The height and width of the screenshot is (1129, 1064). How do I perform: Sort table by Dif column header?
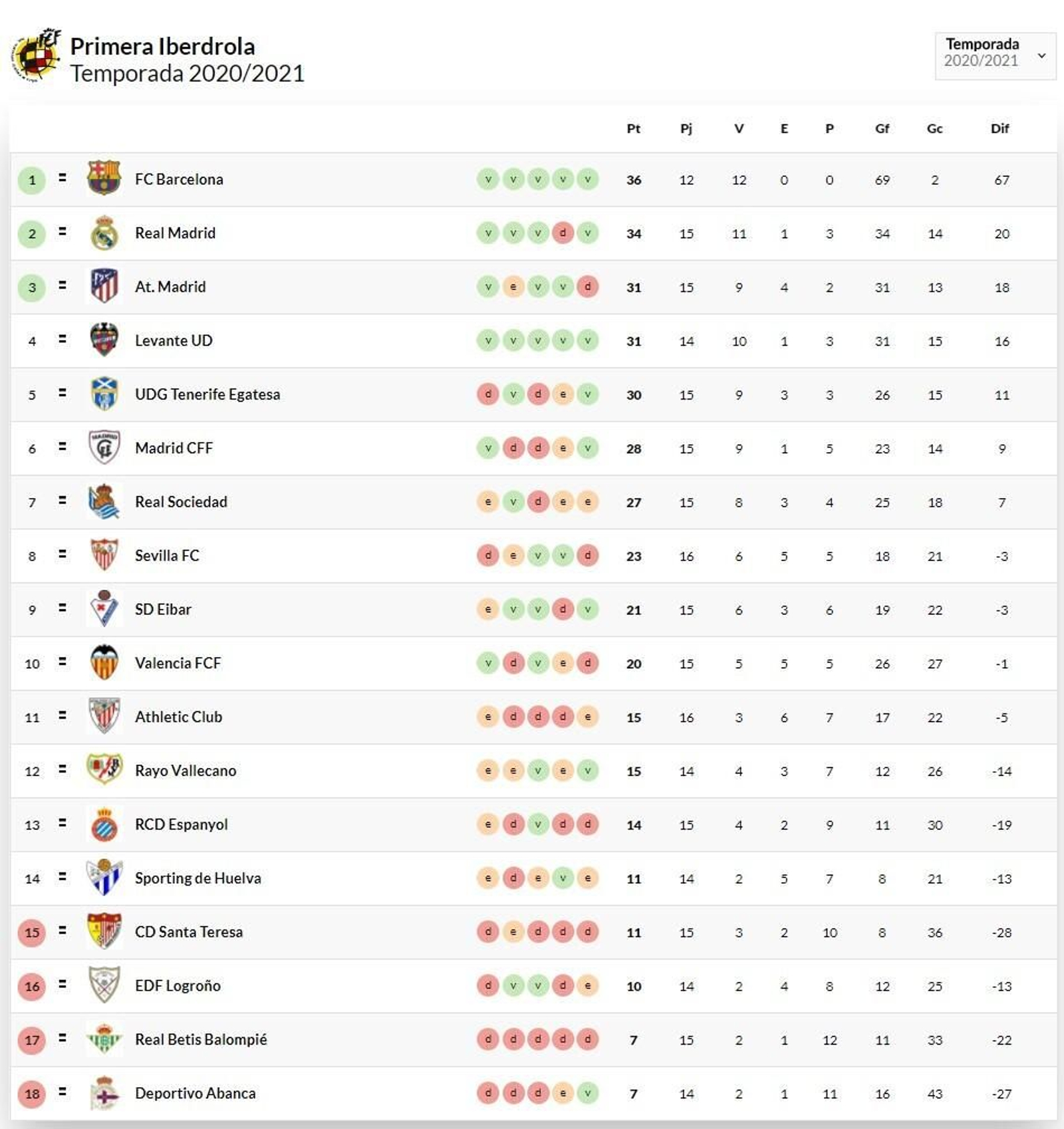pyautogui.click(x=999, y=128)
